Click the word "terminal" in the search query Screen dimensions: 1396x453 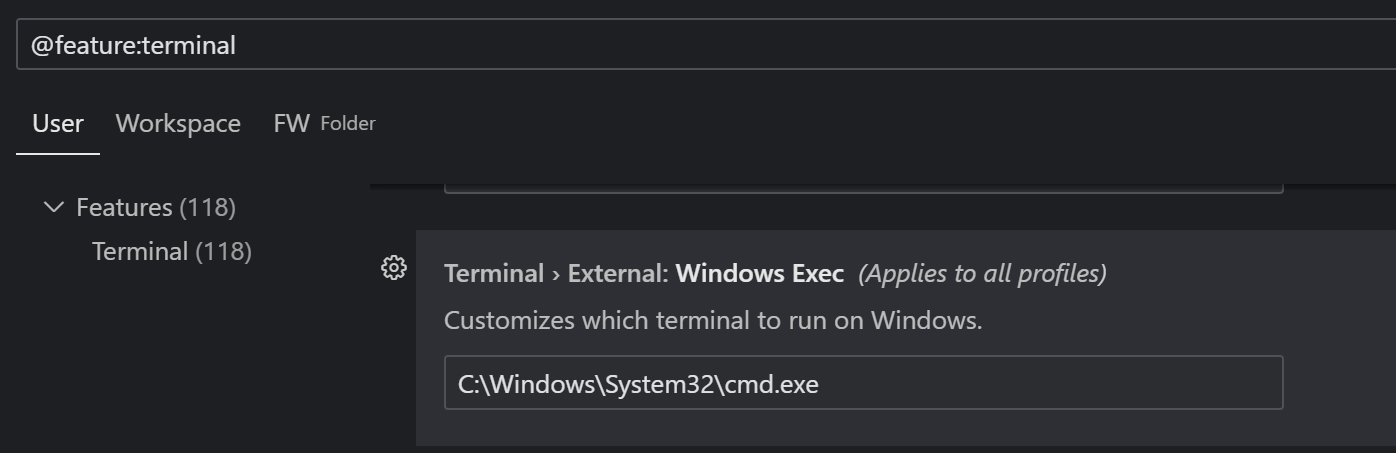189,46
